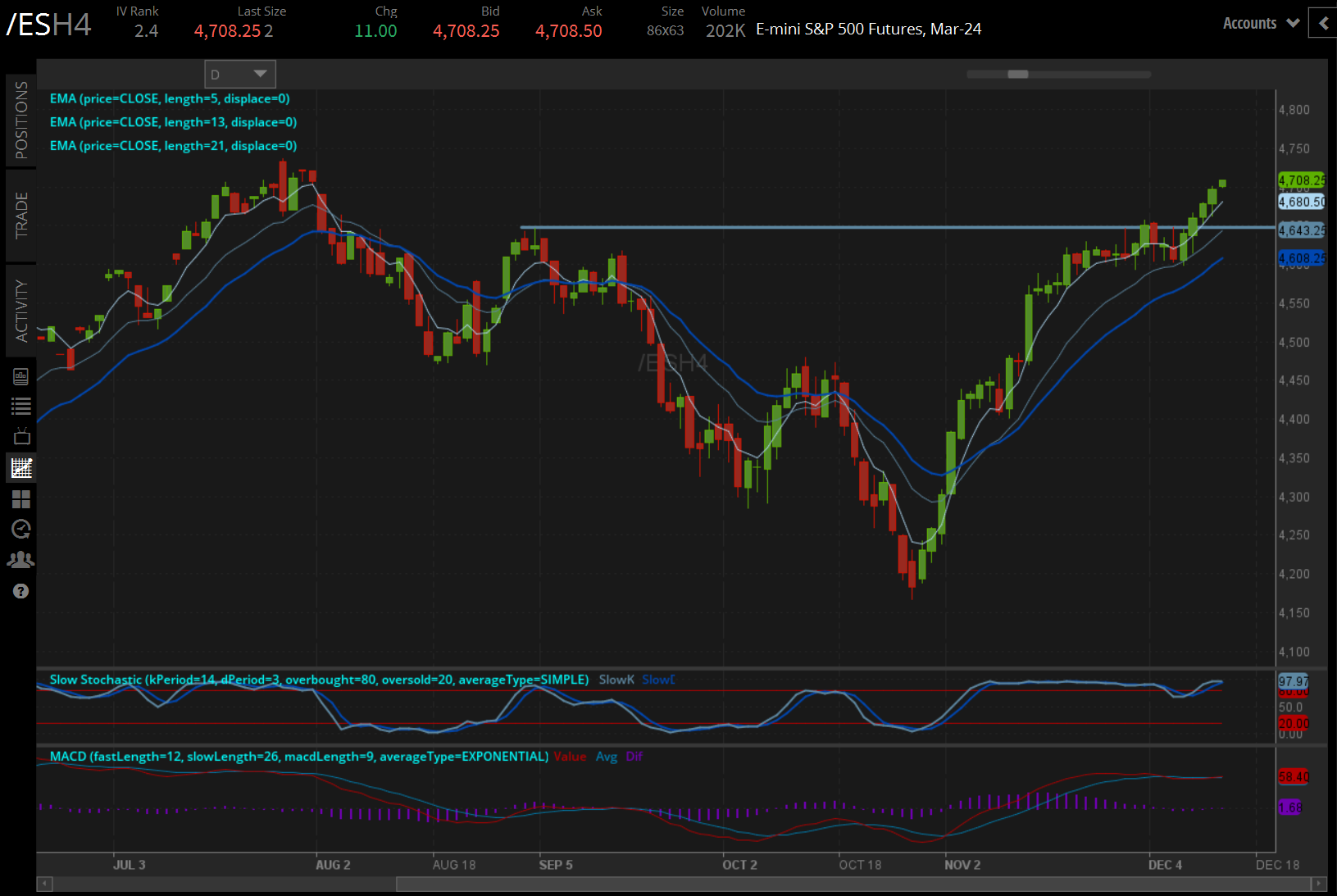
Task: Open the live TV icon in sidebar
Action: coord(20,436)
